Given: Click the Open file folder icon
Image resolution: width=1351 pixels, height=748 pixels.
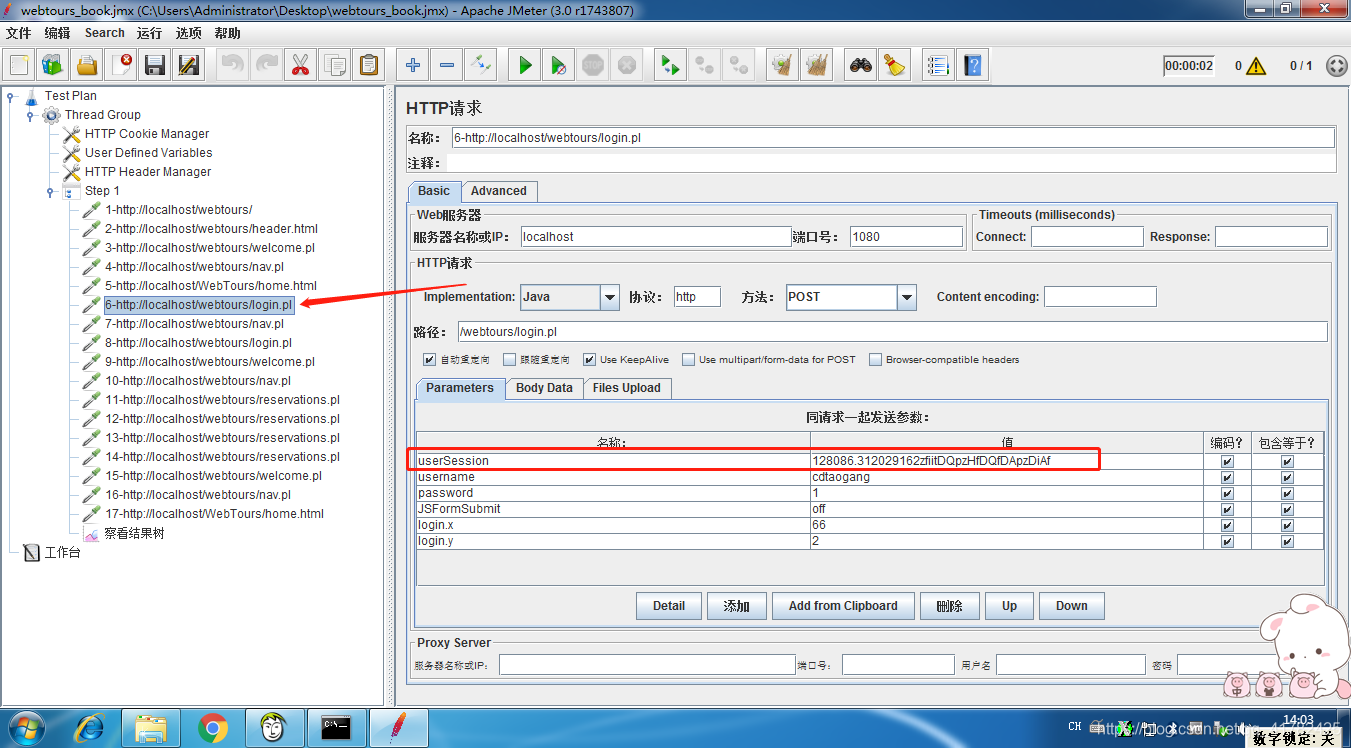Looking at the screenshot, I should tap(87, 66).
